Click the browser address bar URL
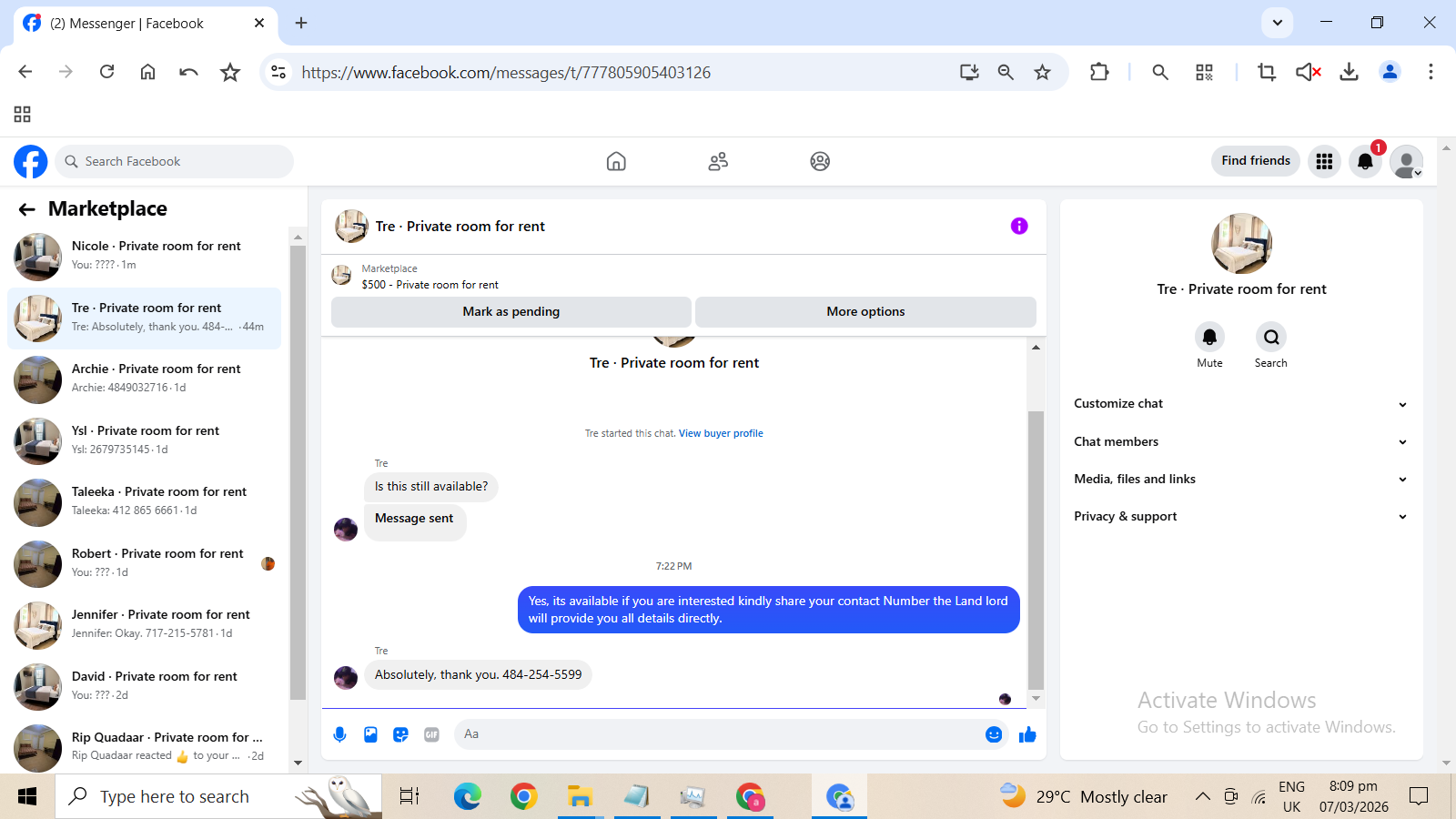 click(506, 73)
